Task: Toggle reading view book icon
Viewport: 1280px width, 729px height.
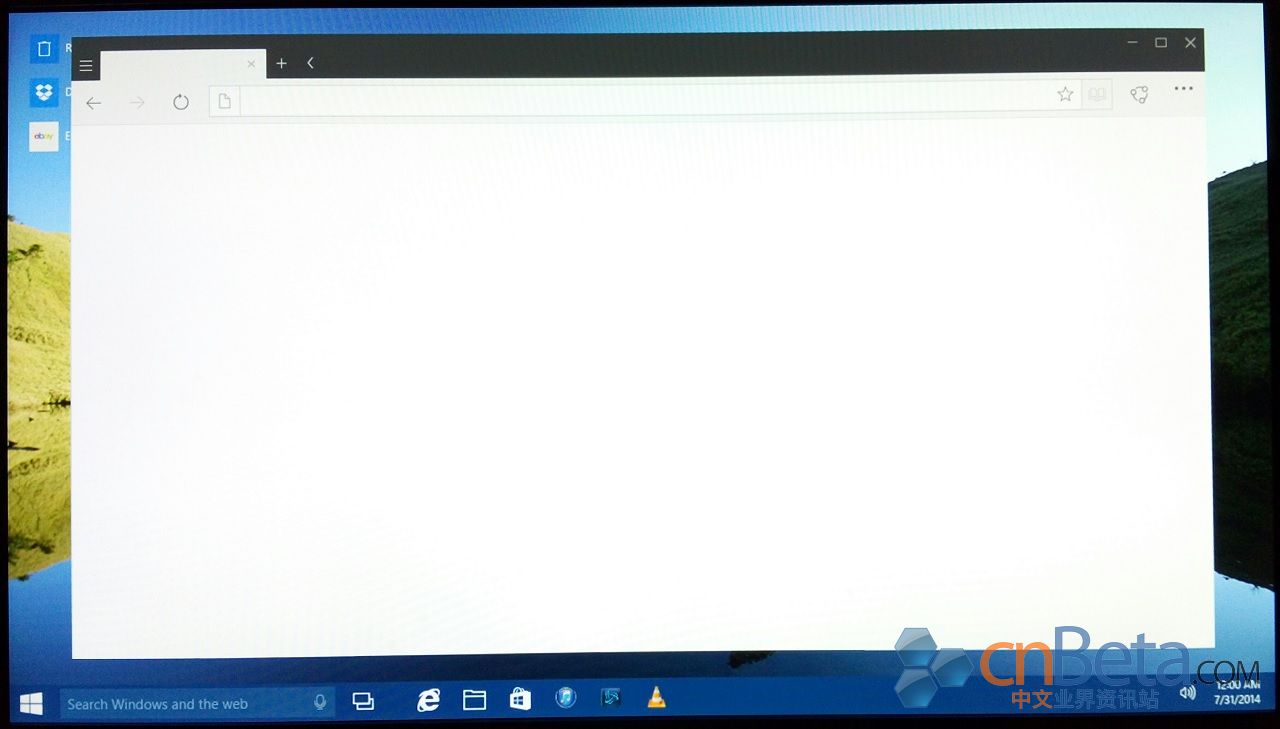Action: pos(1097,94)
